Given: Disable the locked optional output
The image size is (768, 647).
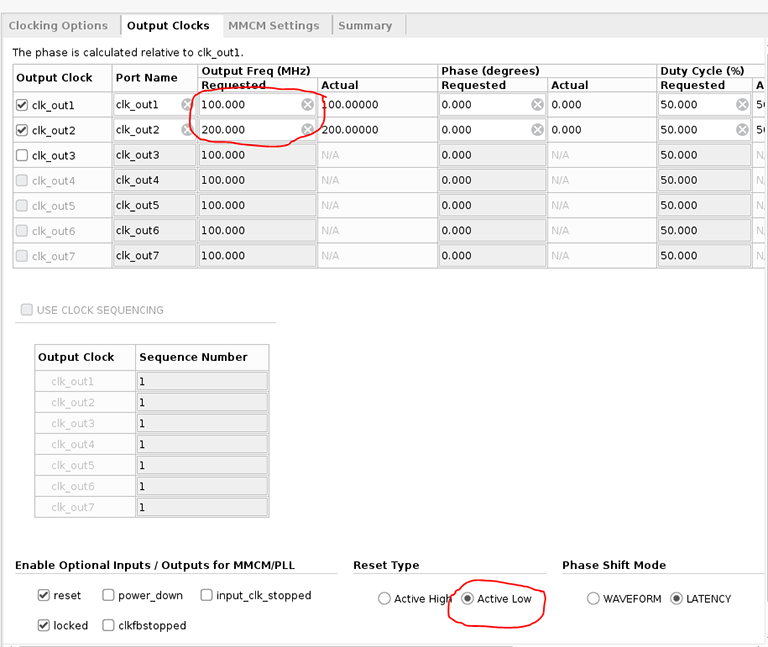Looking at the screenshot, I should point(43,625).
